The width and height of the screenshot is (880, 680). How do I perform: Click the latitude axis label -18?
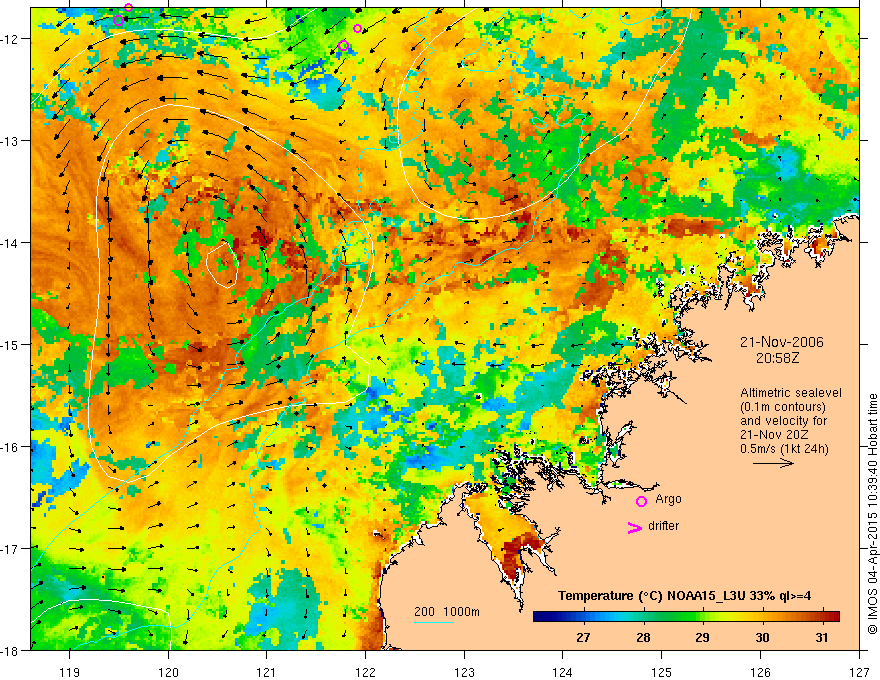coord(11,650)
